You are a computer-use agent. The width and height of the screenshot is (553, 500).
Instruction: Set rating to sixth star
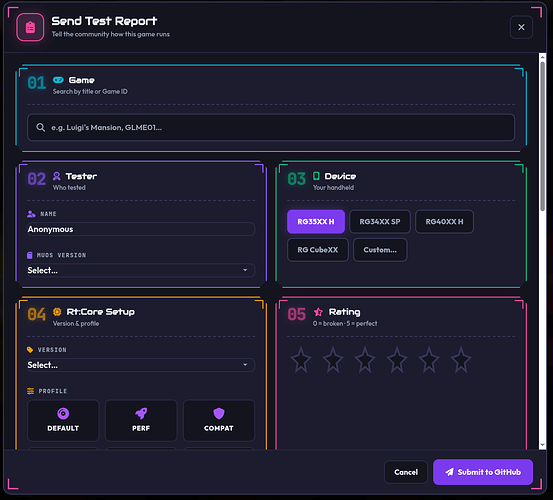click(x=461, y=360)
